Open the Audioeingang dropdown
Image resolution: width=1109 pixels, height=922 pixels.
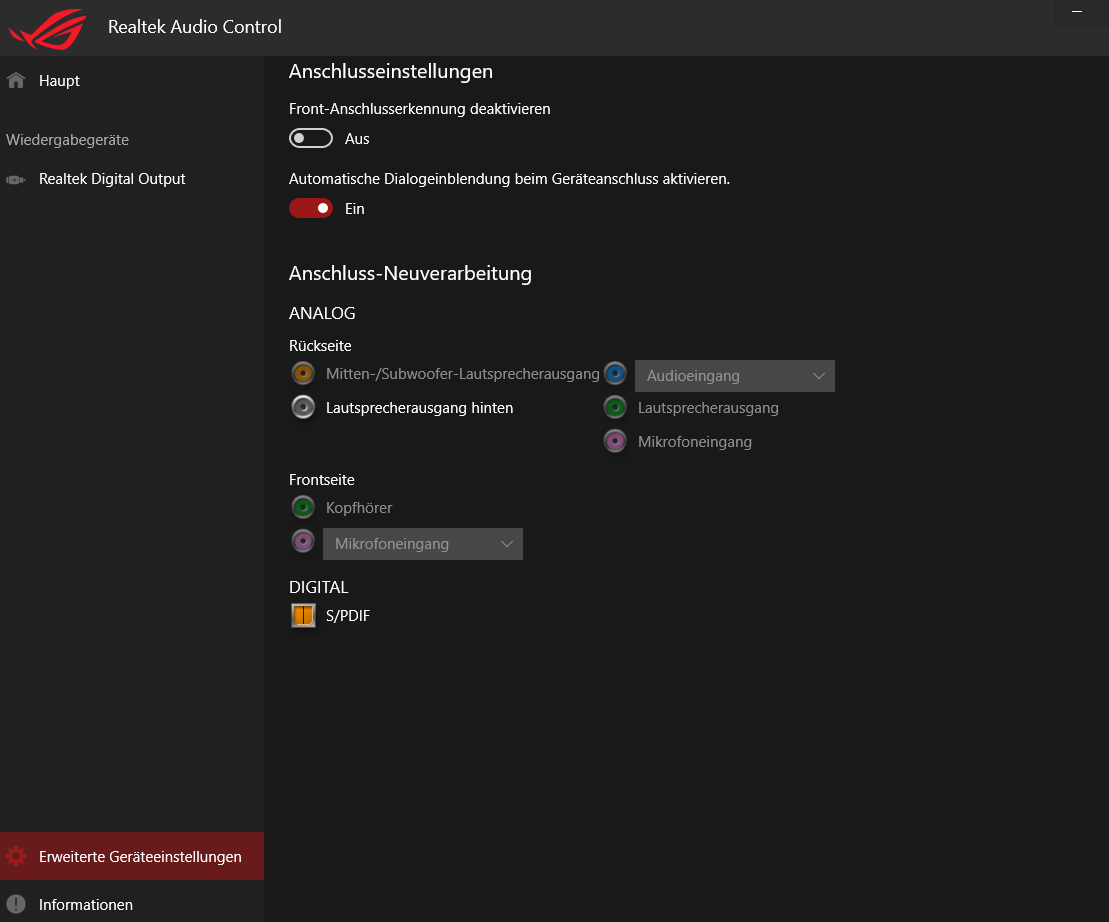coord(734,375)
